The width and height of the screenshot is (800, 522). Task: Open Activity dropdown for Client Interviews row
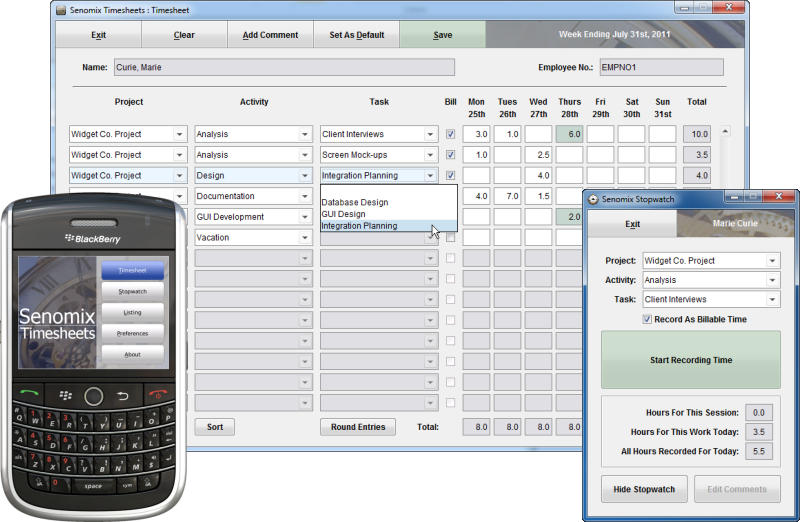pyautogui.click(x=305, y=134)
